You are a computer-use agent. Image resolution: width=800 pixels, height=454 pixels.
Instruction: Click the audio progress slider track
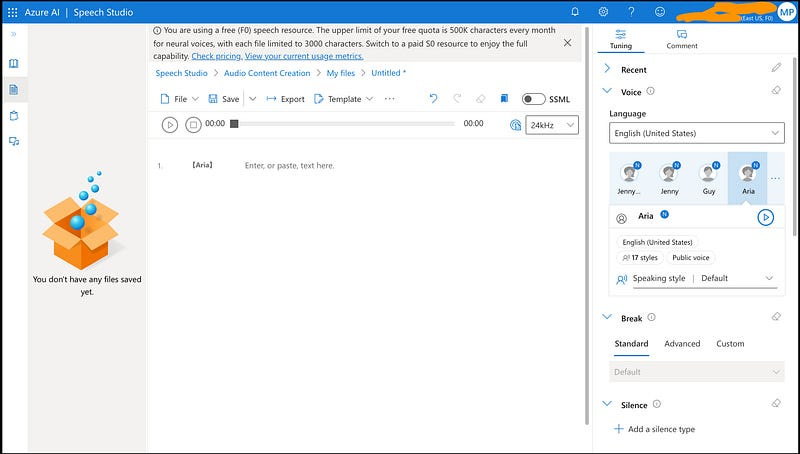[x=342, y=124]
